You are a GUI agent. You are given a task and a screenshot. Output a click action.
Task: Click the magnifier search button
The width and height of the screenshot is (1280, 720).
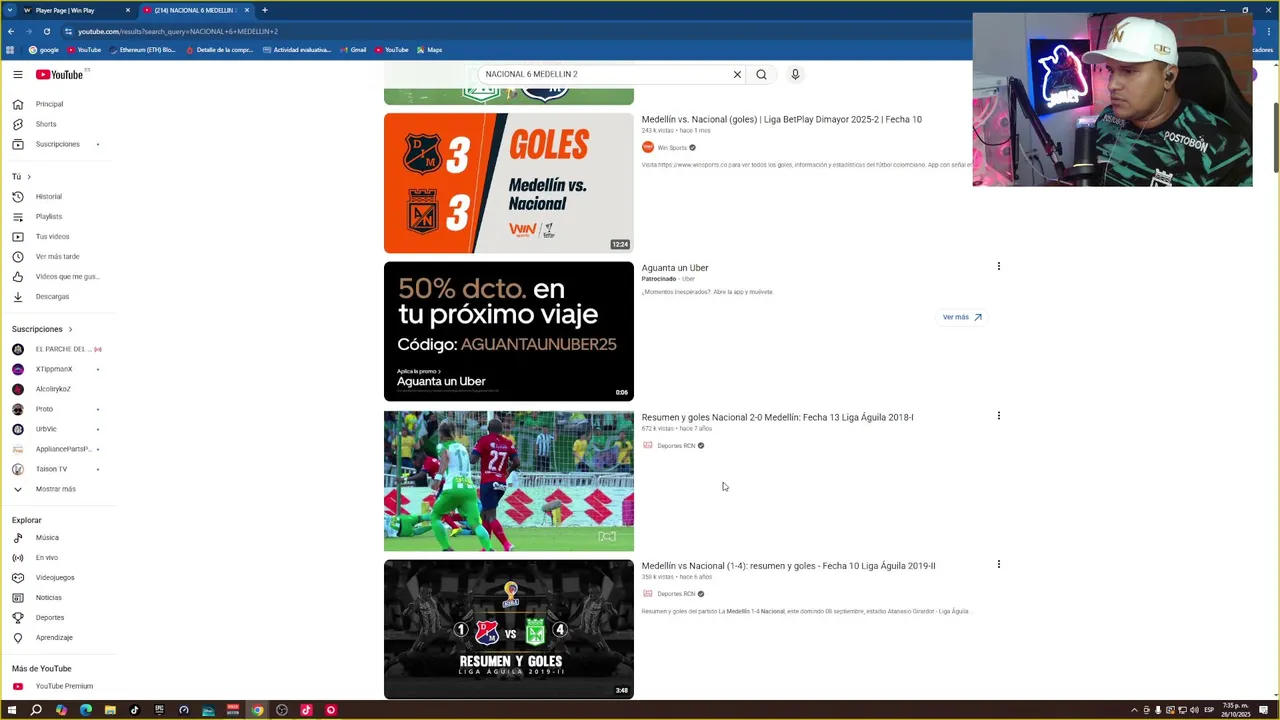click(x=761, y=74)
